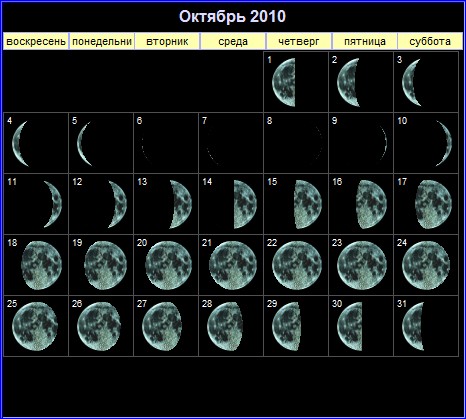Click date number 8 in the calendar
The image size is (466, 419).
point(269,120)
